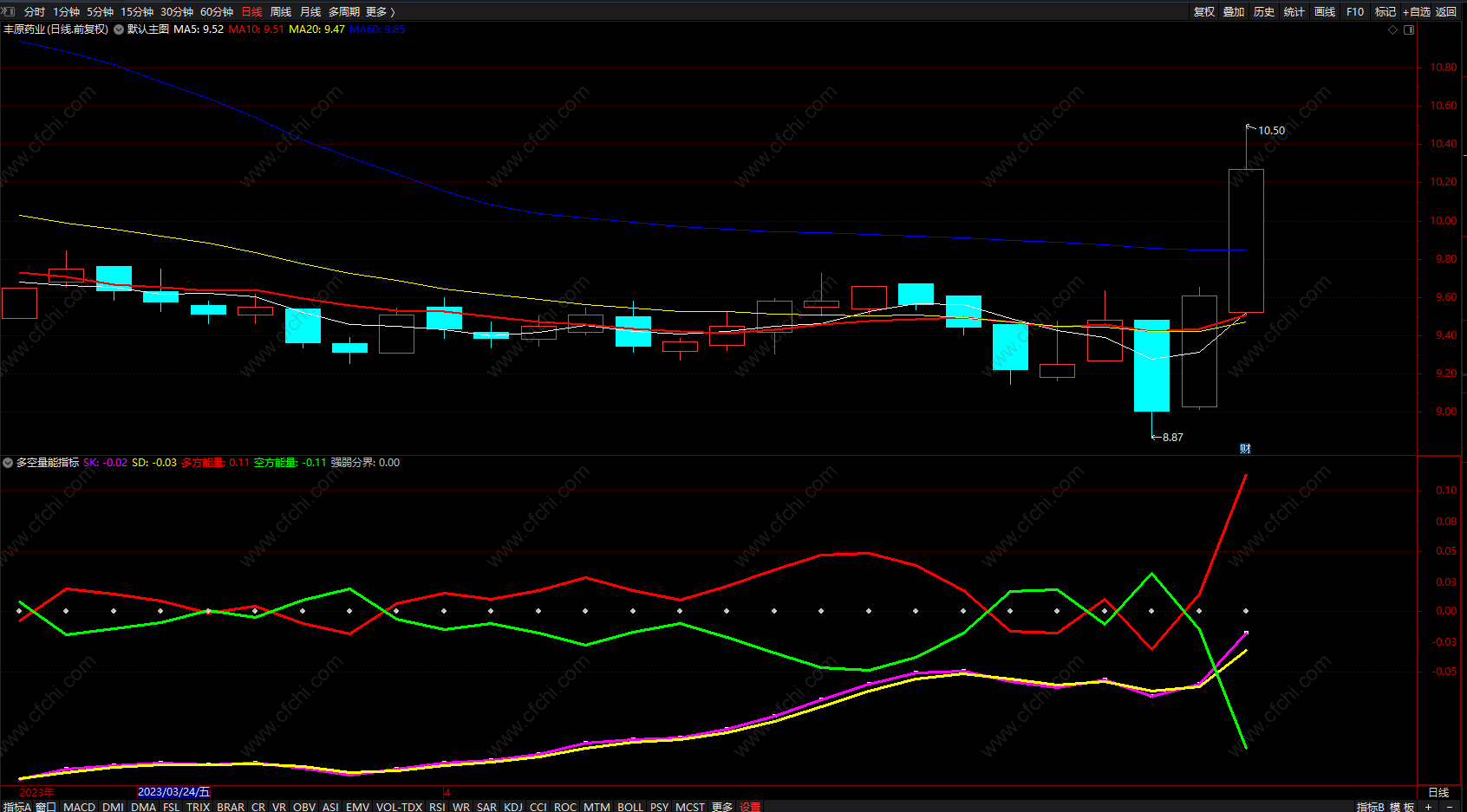
Task: Click the 窗口 window button
Action: [x=45, y=807]
